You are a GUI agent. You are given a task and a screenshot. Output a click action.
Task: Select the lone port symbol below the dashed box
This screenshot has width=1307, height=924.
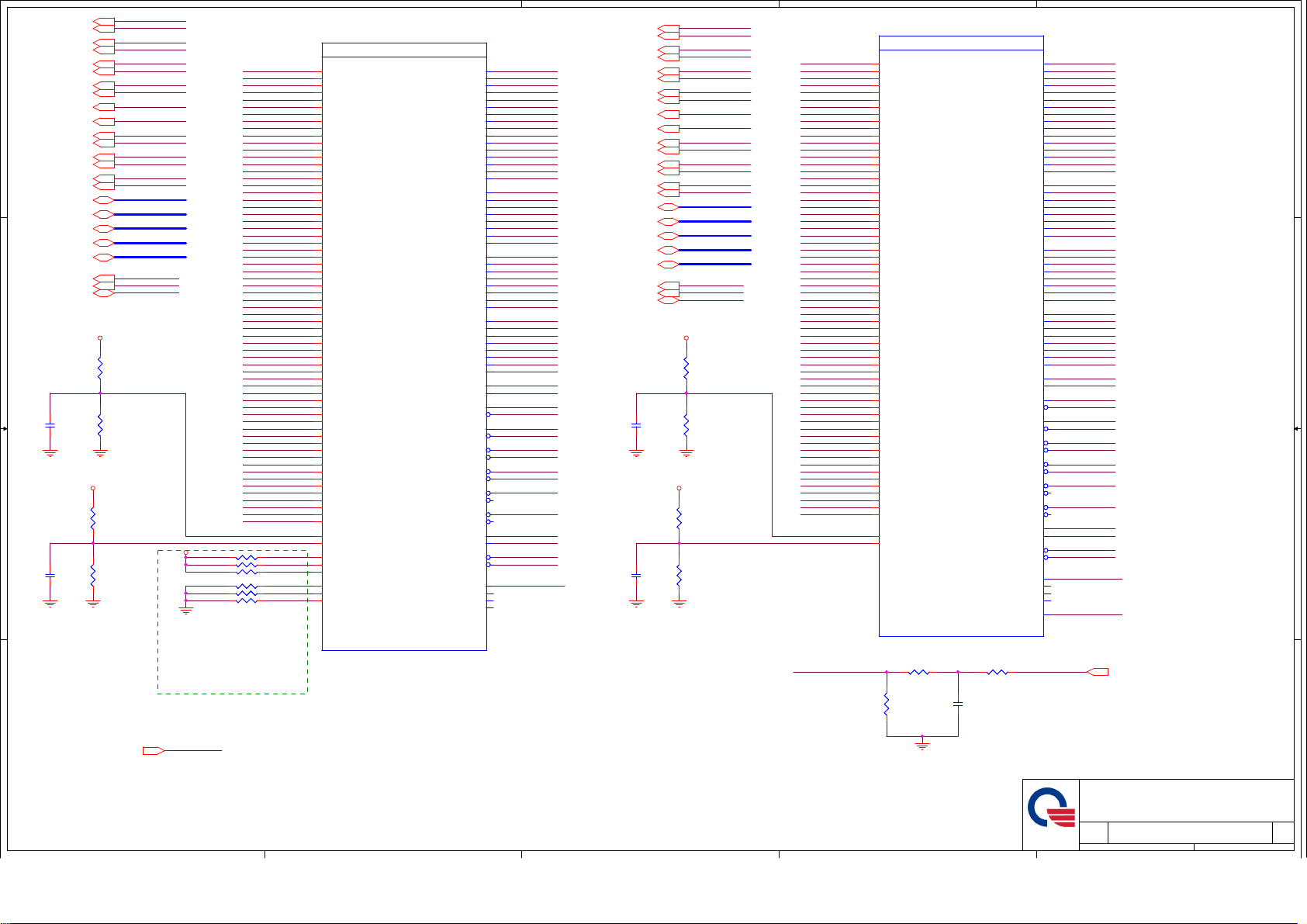(154, 751)
